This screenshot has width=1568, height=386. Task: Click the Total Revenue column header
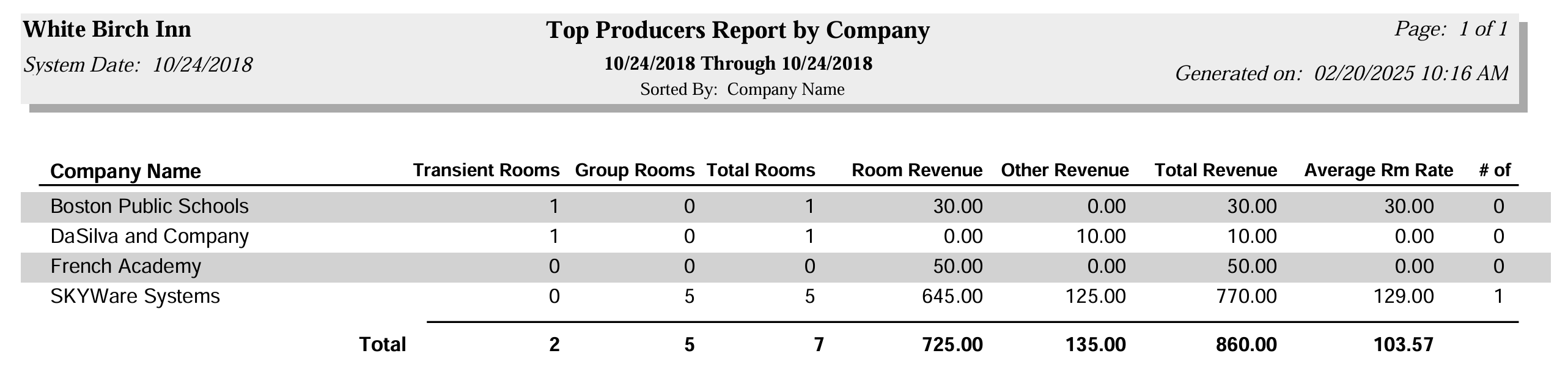point(1215,170)
